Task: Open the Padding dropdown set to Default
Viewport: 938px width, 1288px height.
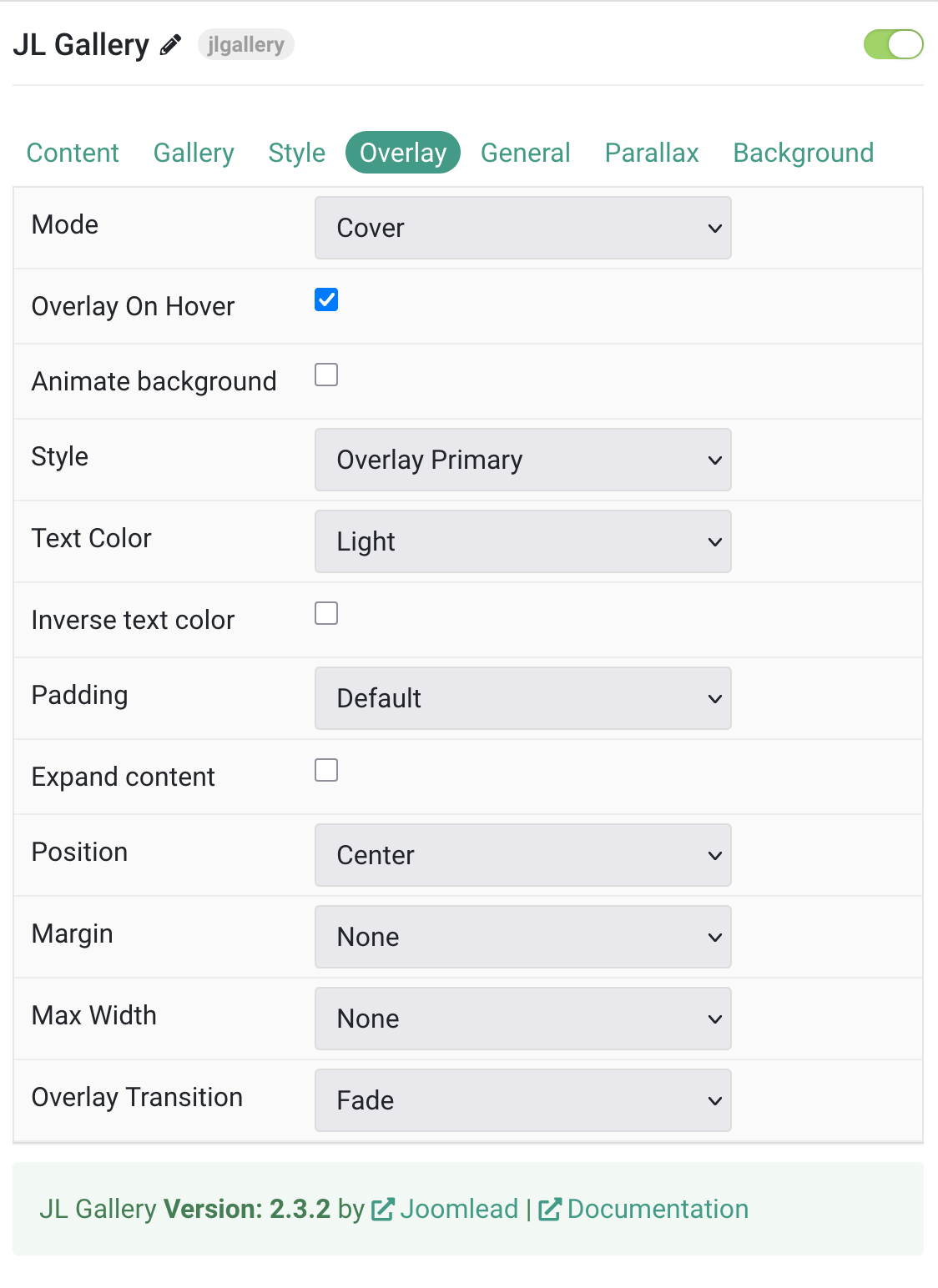Action: pos(523,698)
